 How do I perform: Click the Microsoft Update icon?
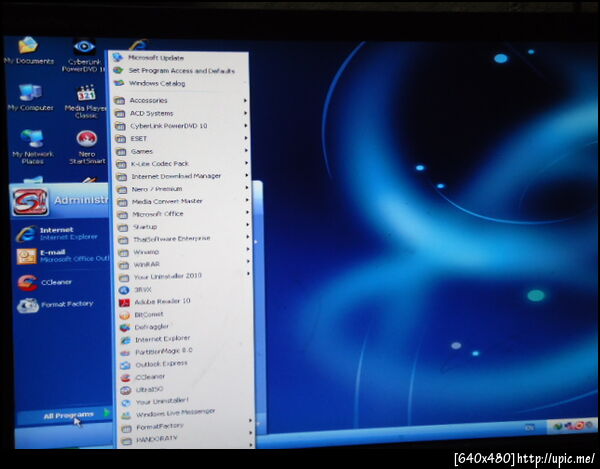pyautogui.click(x=118, y=57)
